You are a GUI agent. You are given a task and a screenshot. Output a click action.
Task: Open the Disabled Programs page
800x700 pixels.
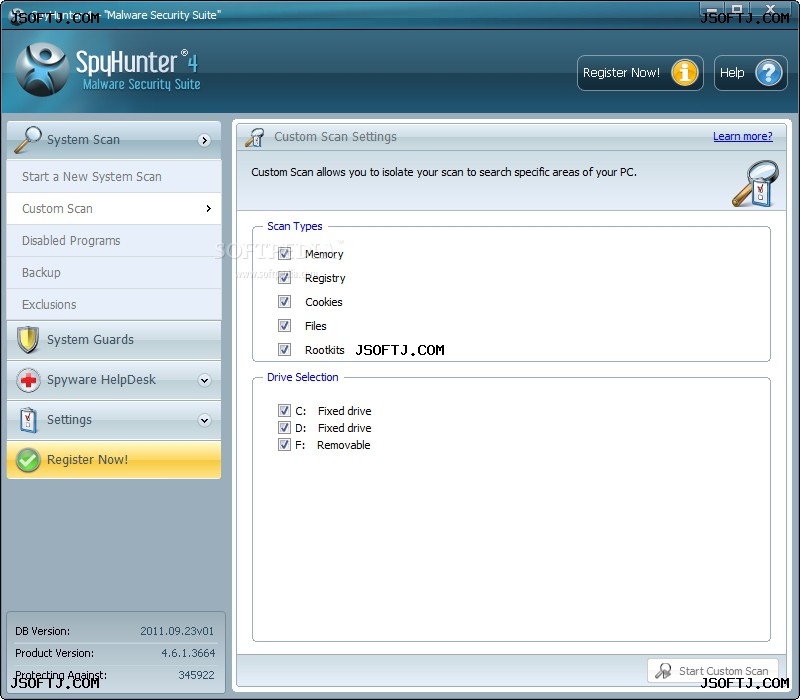click(114, 240)
